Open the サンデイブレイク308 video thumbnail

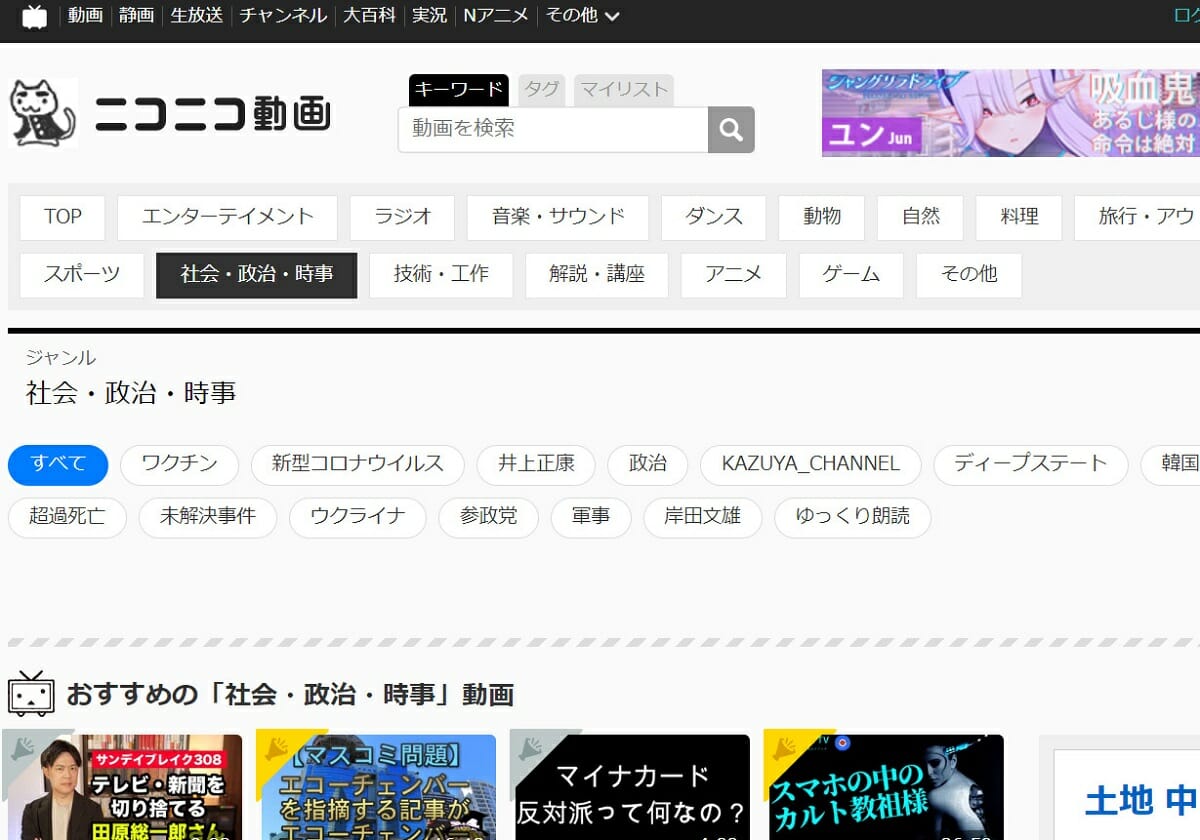[122, 787]
